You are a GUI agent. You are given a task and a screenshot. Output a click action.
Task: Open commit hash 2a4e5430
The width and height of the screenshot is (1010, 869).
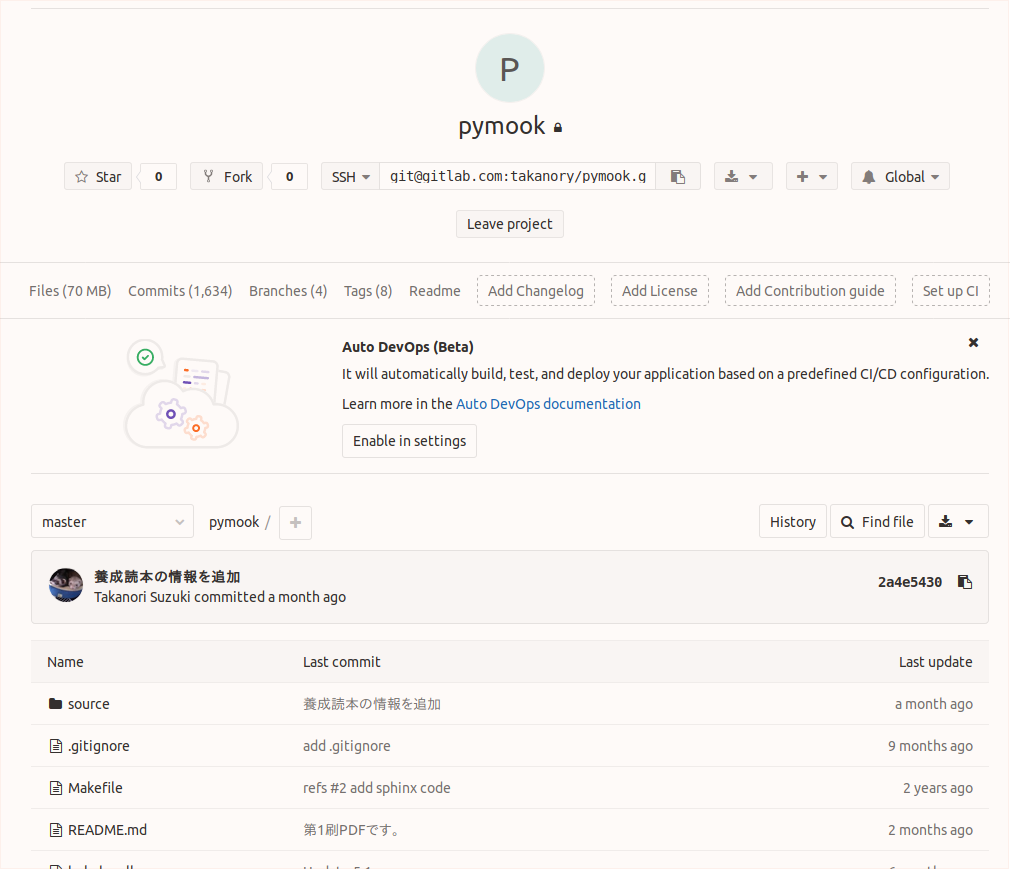(x=910, y=582)
